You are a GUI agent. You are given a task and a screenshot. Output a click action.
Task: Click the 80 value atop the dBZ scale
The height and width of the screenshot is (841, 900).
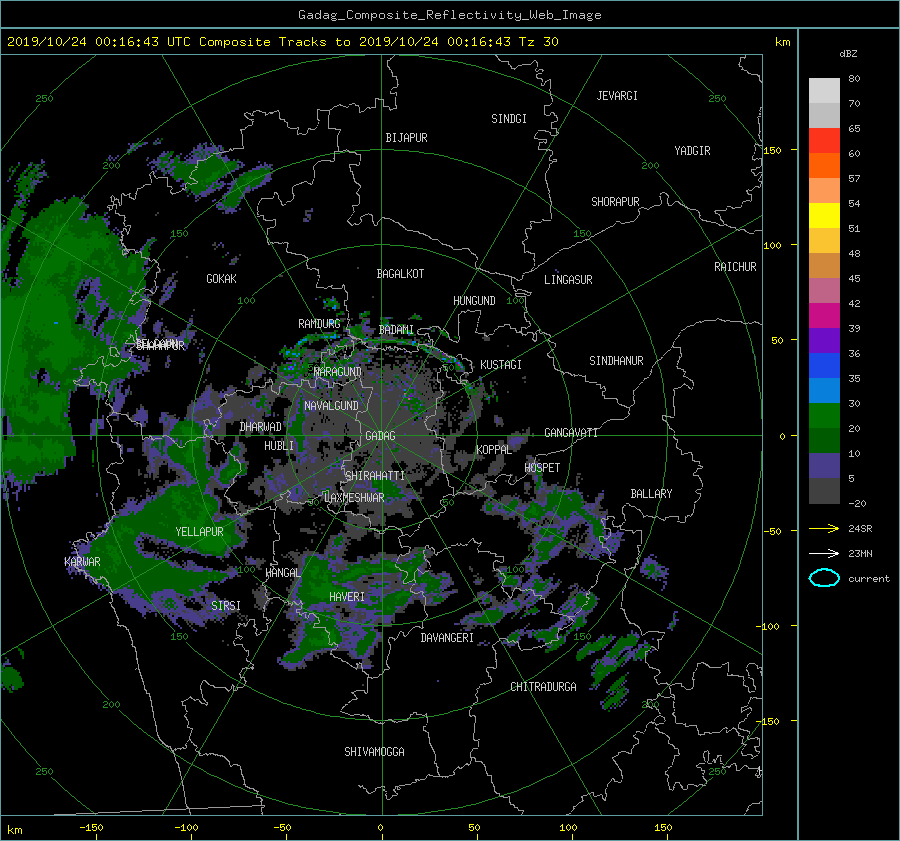(854, 79)
